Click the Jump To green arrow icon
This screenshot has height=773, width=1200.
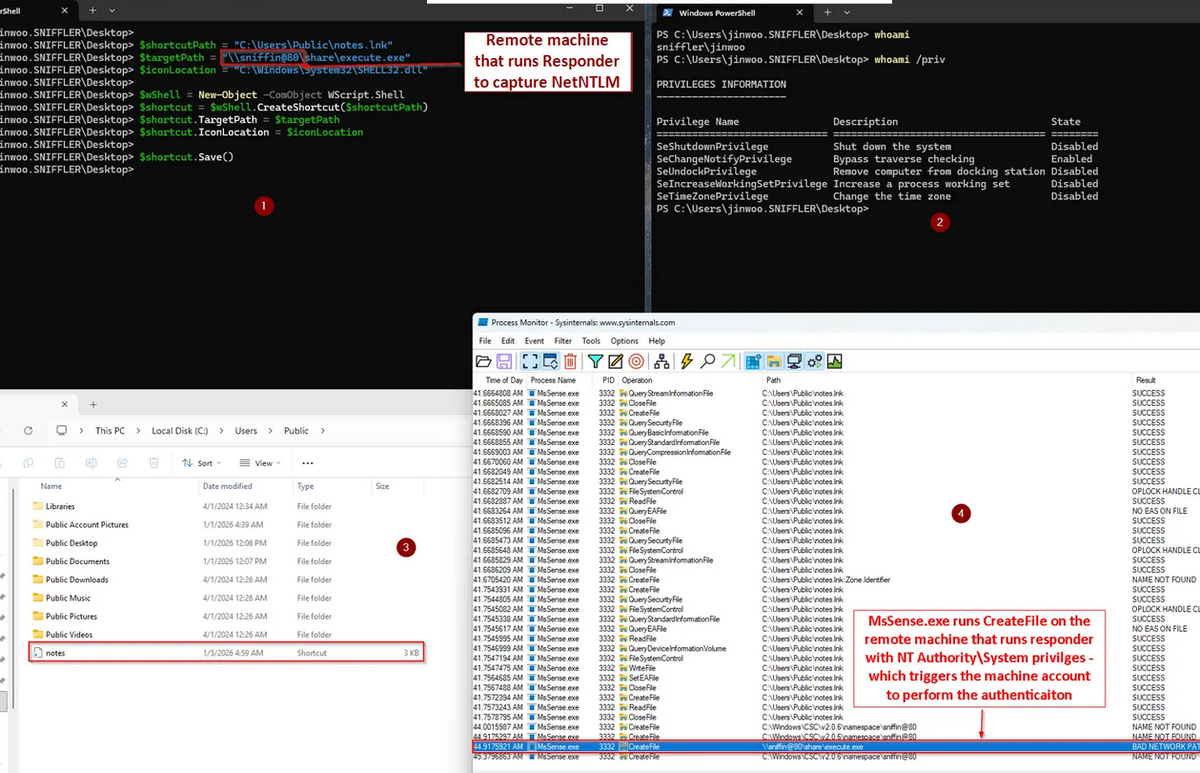(x=728, y=361)
